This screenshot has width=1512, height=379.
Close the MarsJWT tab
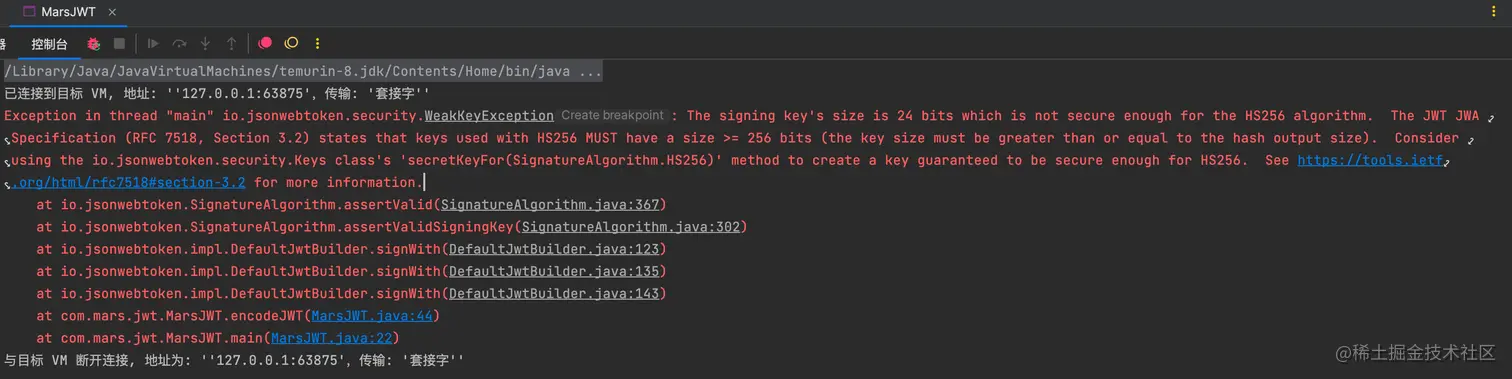pyautogui.click(x=111, y=12)
